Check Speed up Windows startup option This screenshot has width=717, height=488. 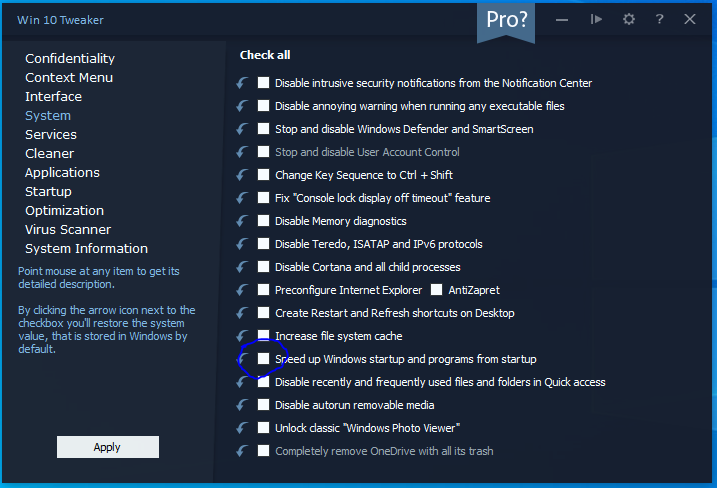(263, 359)
